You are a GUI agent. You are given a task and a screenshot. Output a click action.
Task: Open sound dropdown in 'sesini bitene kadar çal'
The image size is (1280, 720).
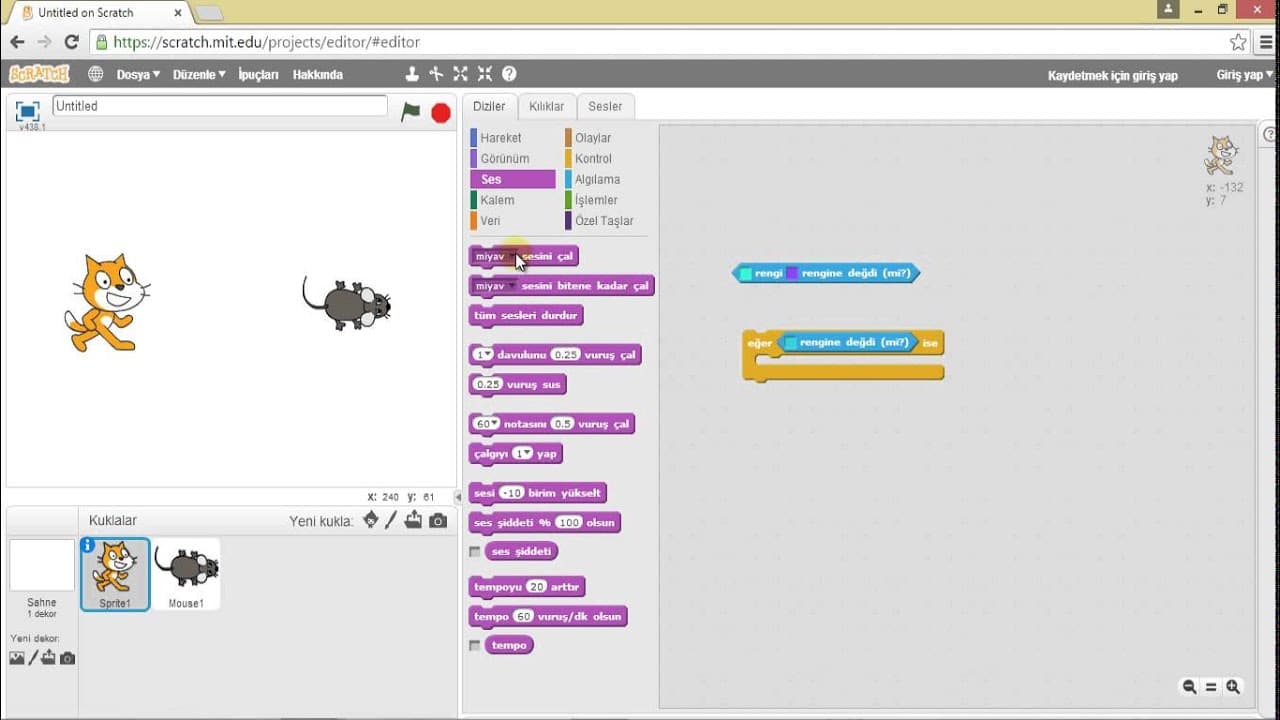(512, 286)
